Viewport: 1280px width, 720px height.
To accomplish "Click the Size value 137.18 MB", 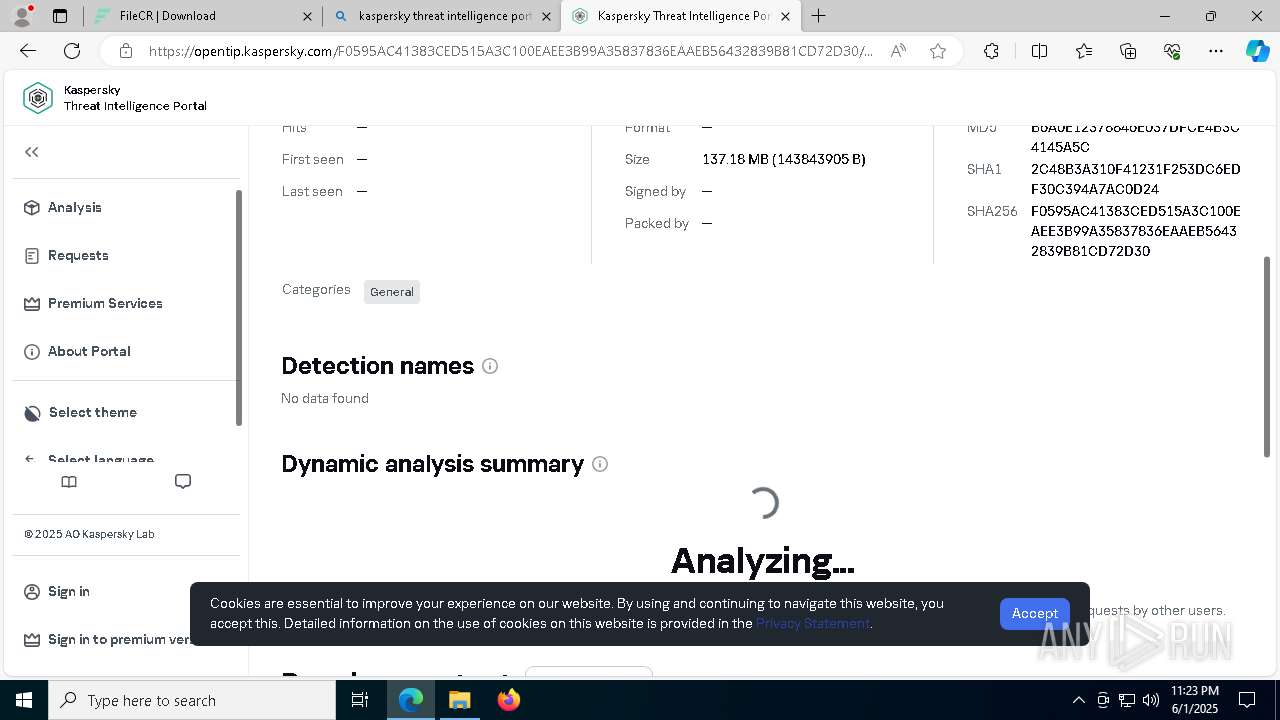I will tap(784, 159).
